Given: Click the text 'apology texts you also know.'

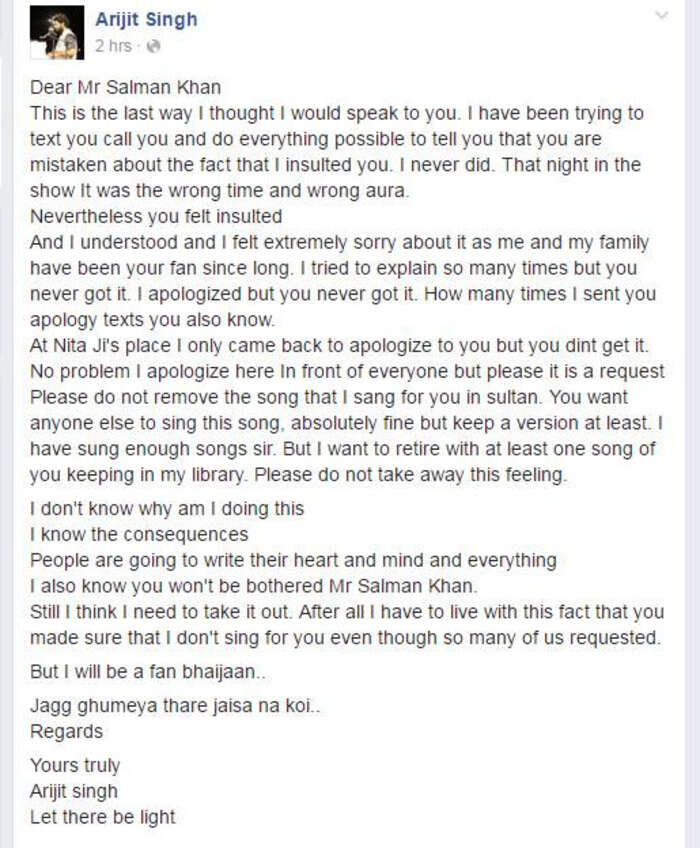Looking at the screenshot, I should point(153,320).
